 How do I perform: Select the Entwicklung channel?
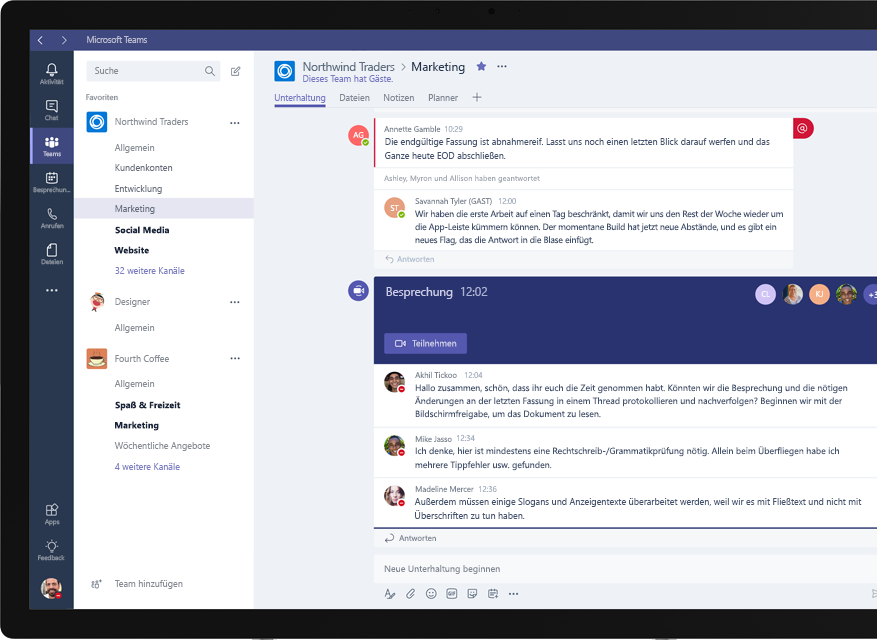point(138,189)
